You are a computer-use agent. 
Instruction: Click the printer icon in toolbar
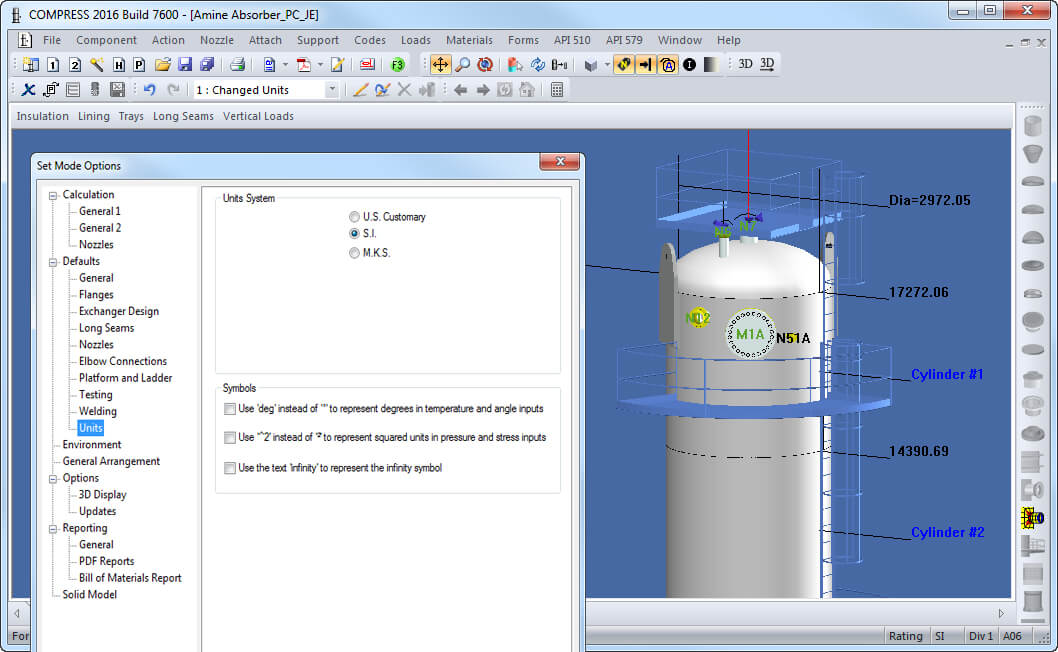(x=237, y=65)
